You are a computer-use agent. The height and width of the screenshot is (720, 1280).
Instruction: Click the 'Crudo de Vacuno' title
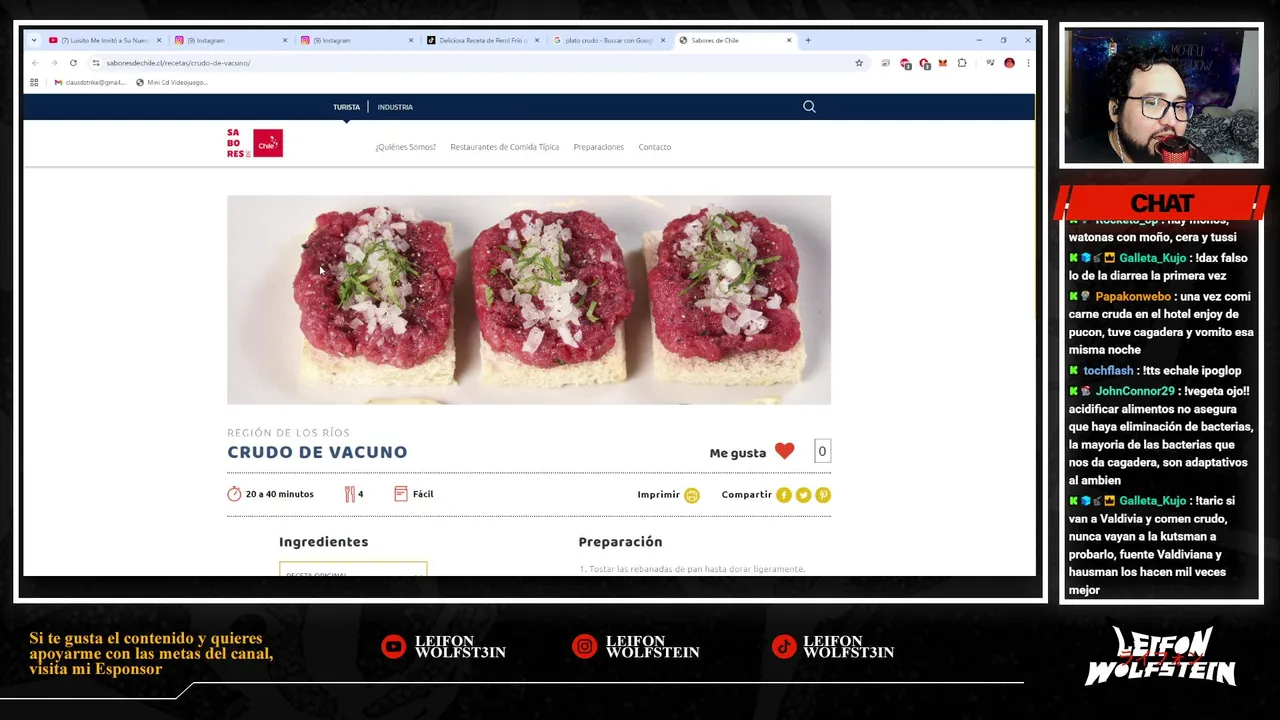tap(317, 452)
